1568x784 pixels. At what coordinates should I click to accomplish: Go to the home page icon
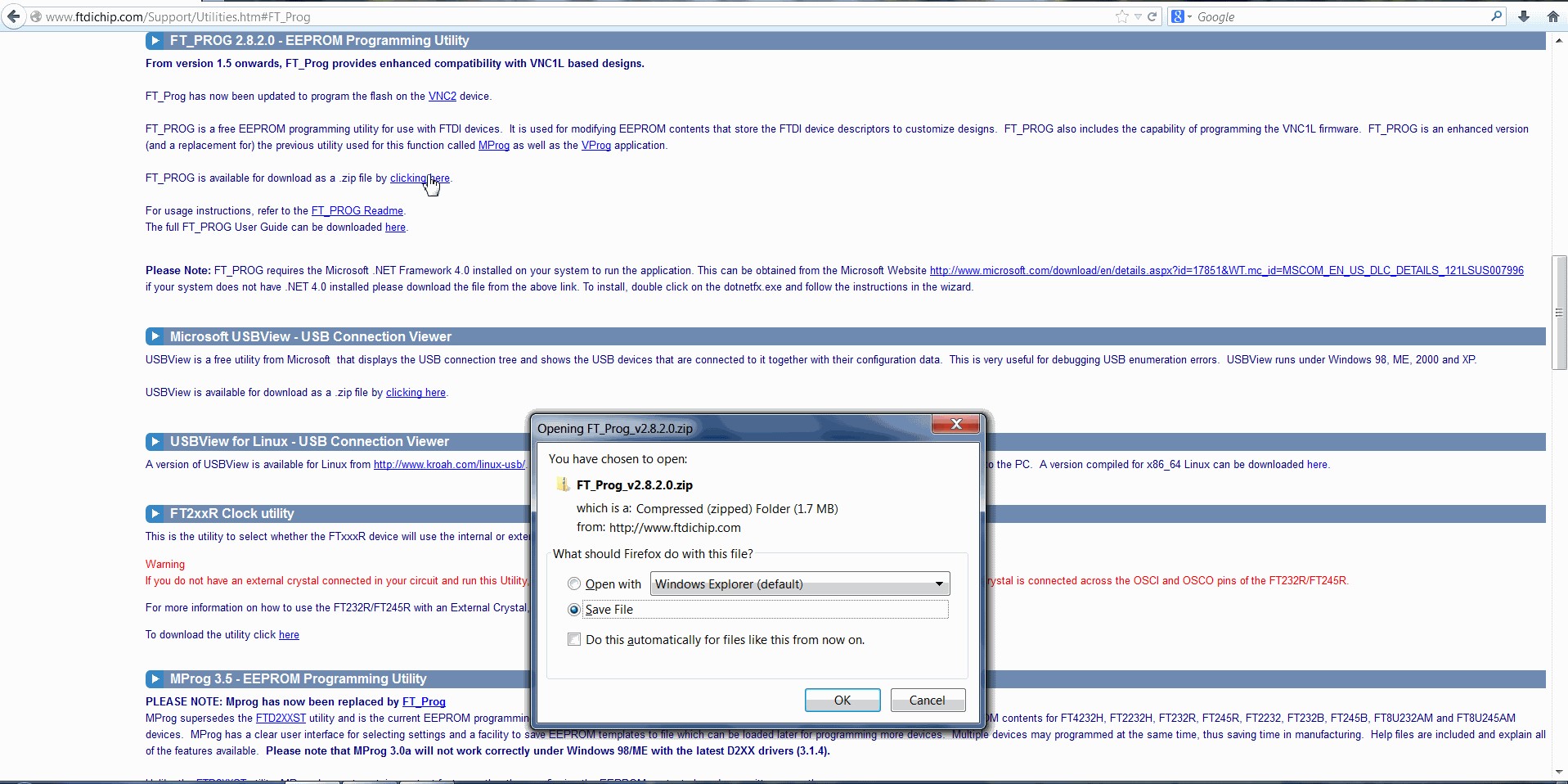pos(1553,16)
